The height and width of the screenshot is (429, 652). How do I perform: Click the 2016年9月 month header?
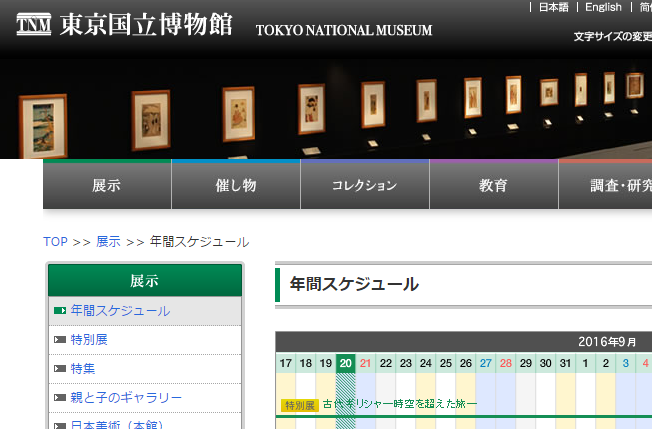click(607, 342)
